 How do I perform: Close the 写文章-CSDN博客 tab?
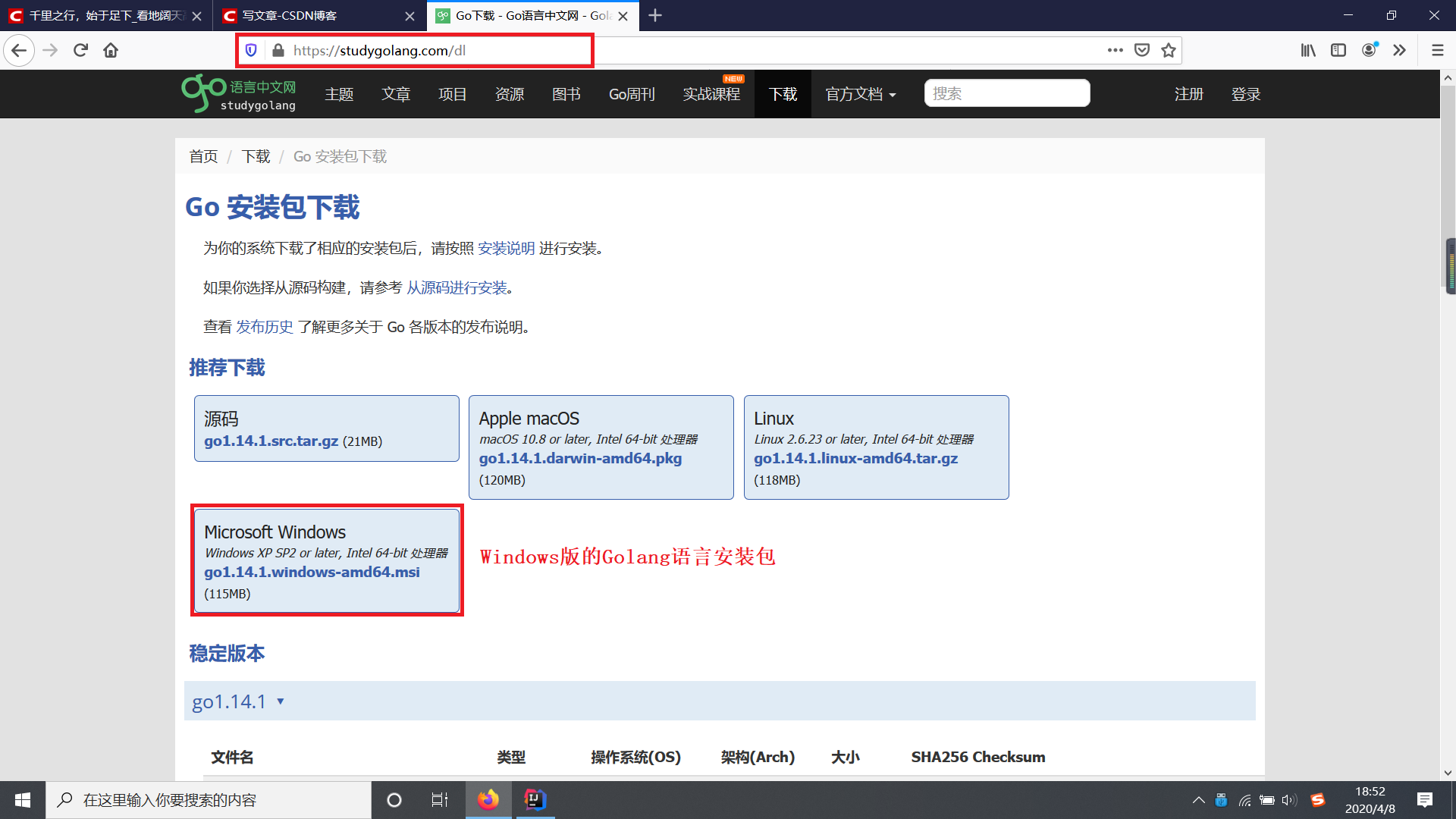click(409, 16)
